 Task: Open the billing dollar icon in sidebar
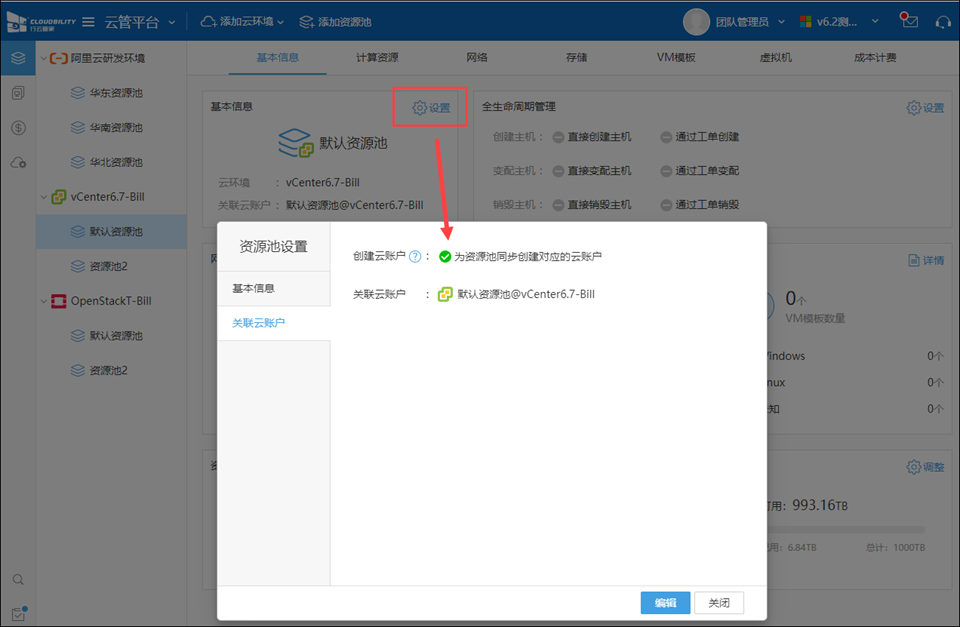(18, 128)
